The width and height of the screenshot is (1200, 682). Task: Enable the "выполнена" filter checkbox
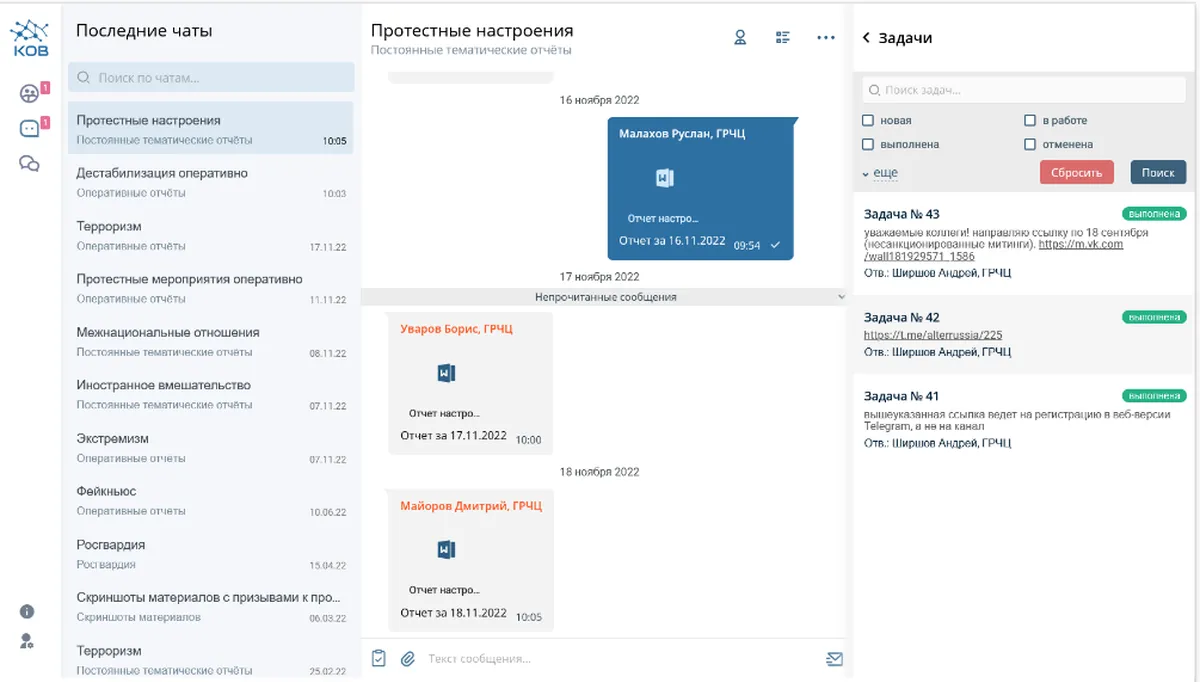click(868, 144)
